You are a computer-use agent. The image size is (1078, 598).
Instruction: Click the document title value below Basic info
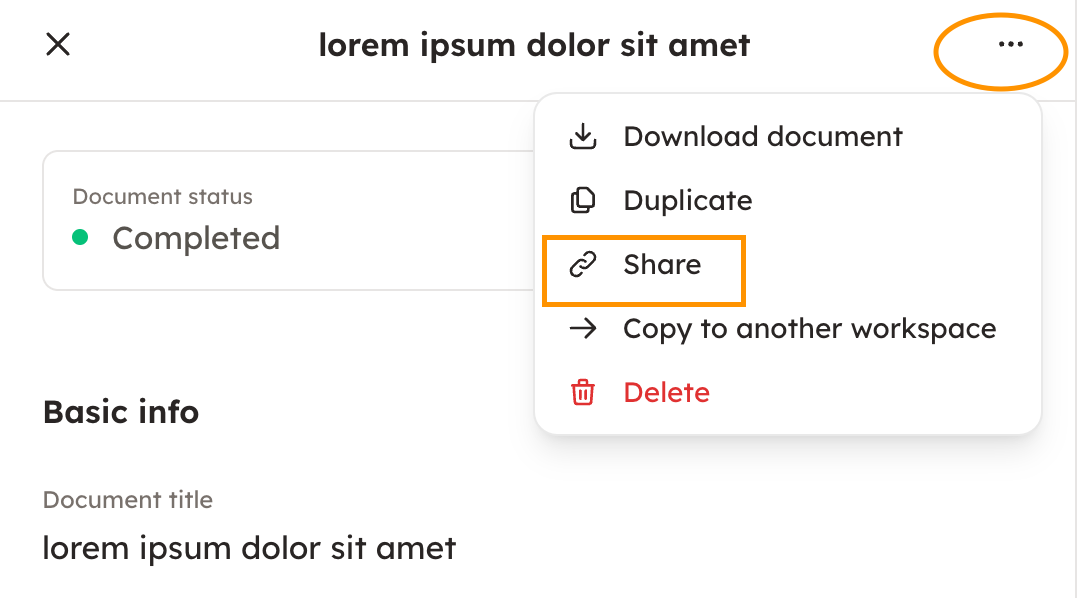coord(249,548)
